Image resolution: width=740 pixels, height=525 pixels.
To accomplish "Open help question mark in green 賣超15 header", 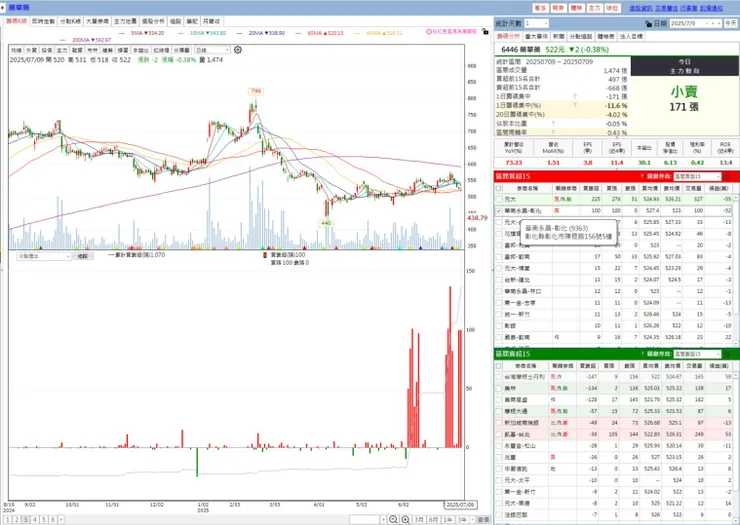I will point(642,354).
